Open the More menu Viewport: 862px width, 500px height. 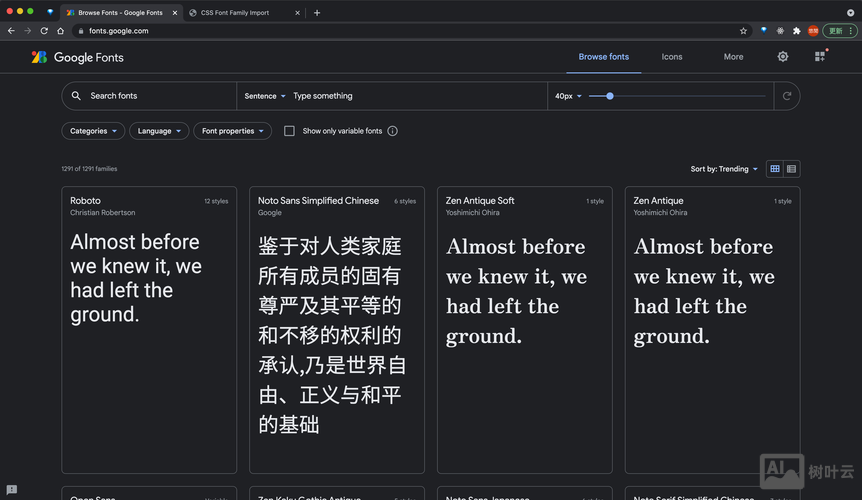(733, 57)
